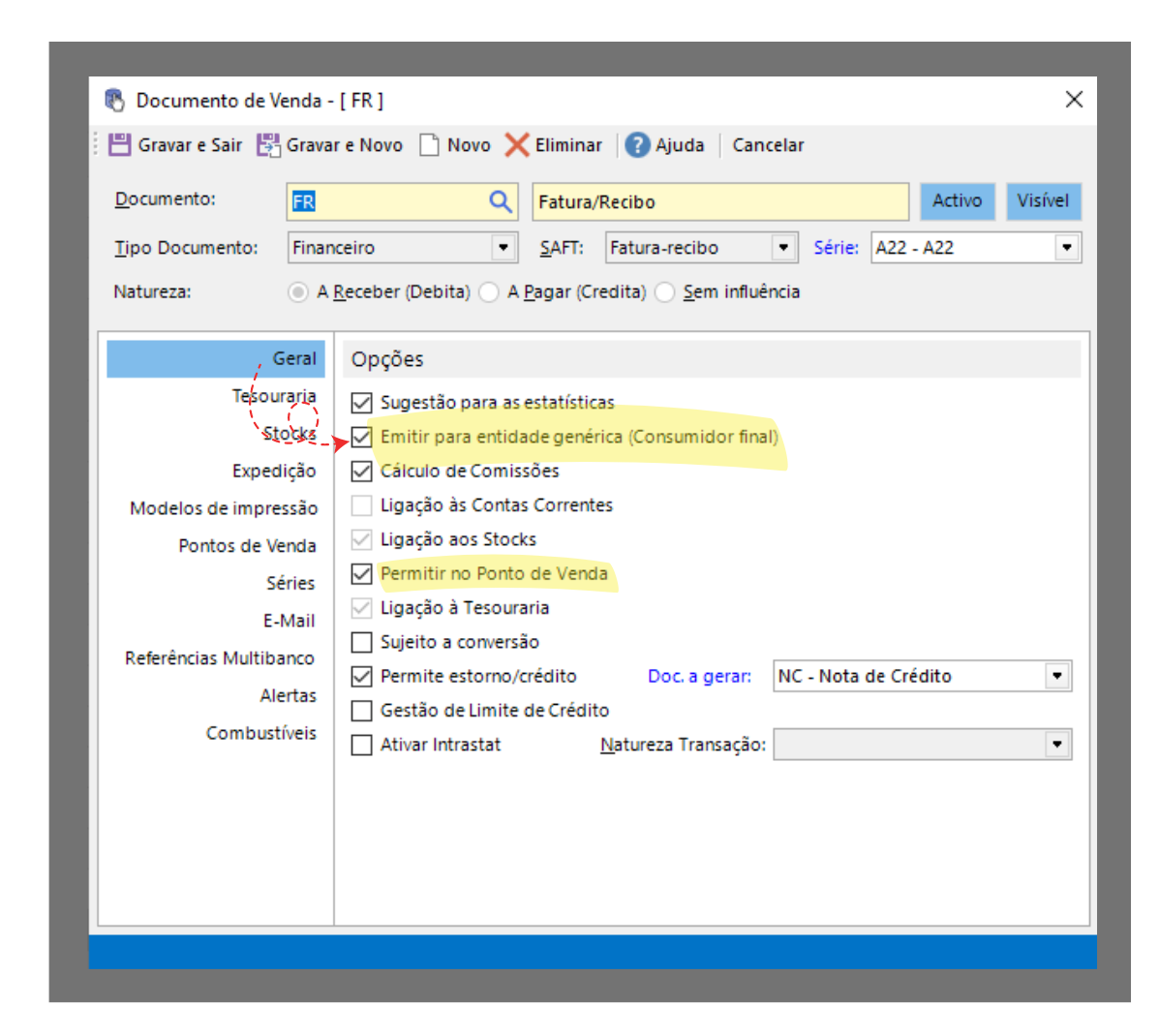Viewport: 1159px width, 1036px height.
Task: Enable Gestão de Limite de Crédito
Action: pos(362,711)
